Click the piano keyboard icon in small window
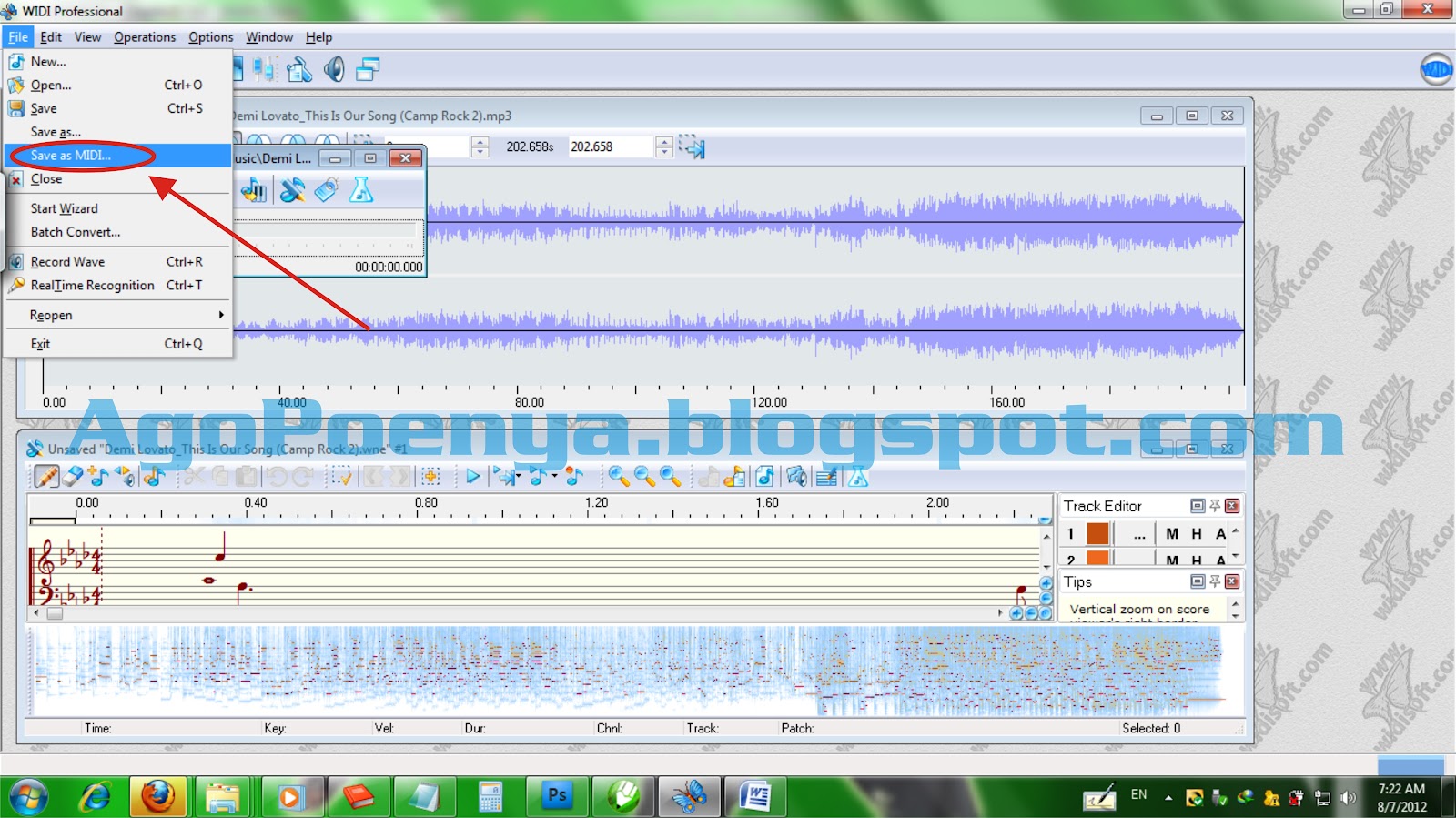Viewport: 1456px width, 818px height. pyautogui.click(x=254, y=190)
